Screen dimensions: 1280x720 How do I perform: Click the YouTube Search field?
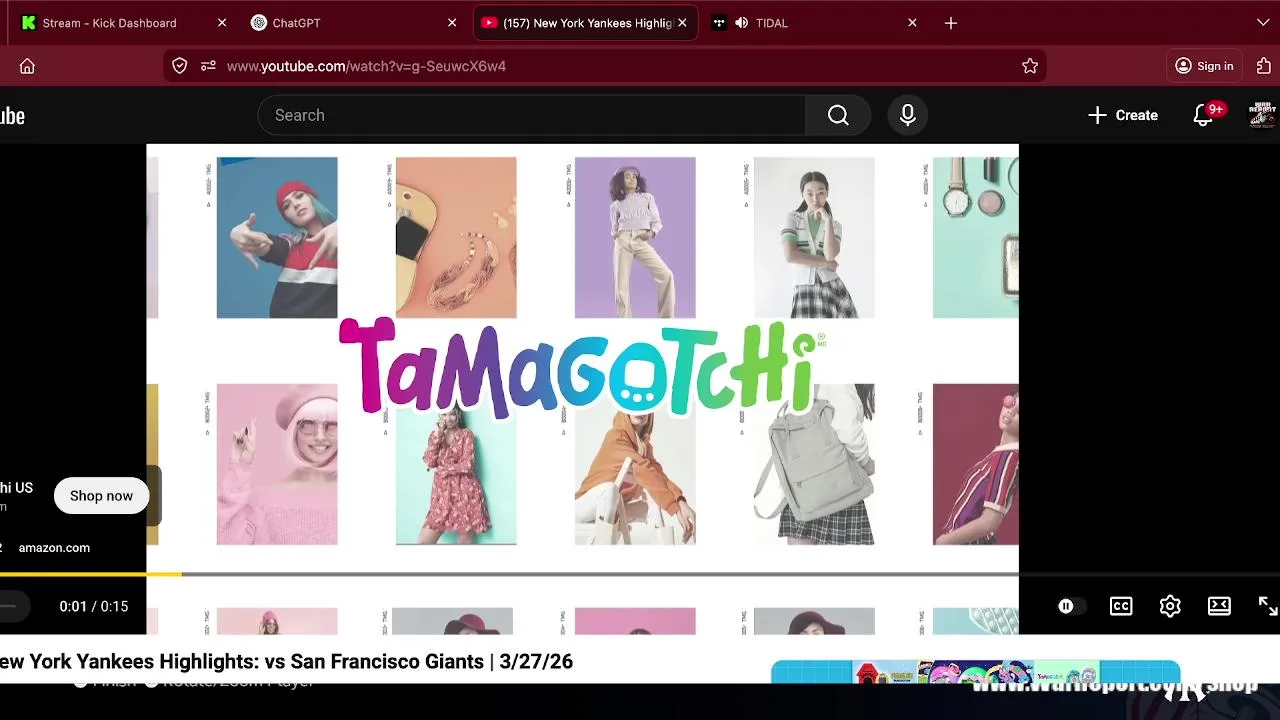[532, 115]
